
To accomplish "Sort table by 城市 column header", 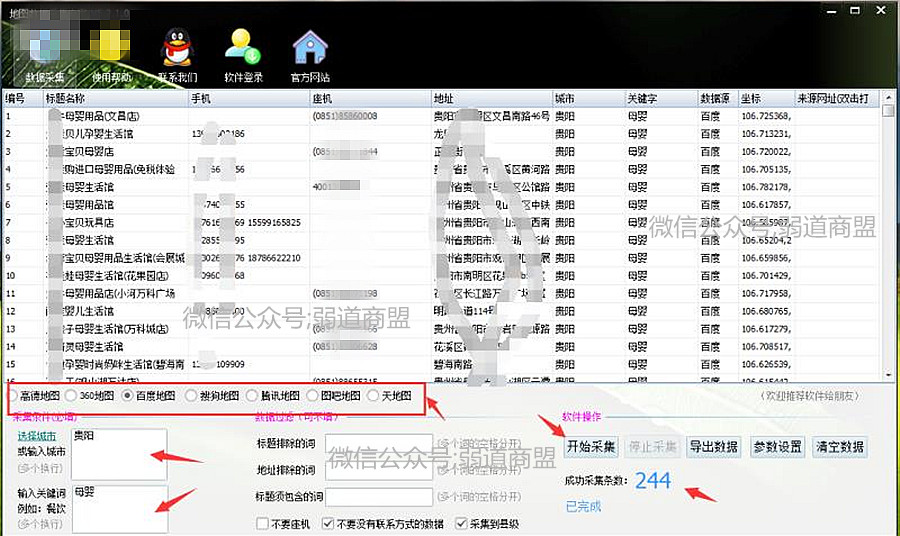I will click(589, 99).
